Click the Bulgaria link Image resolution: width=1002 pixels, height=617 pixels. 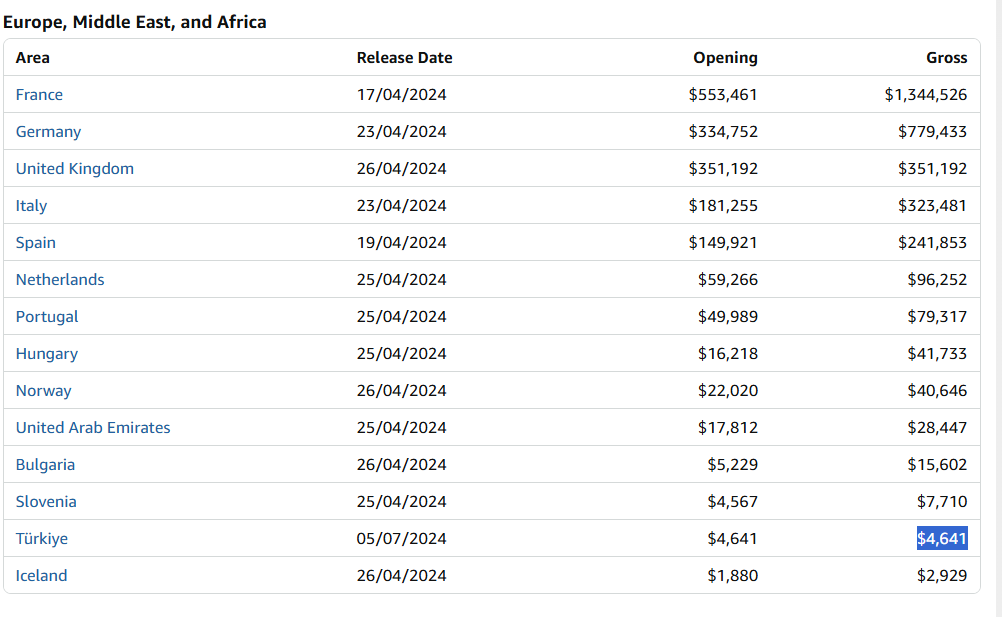45,465
